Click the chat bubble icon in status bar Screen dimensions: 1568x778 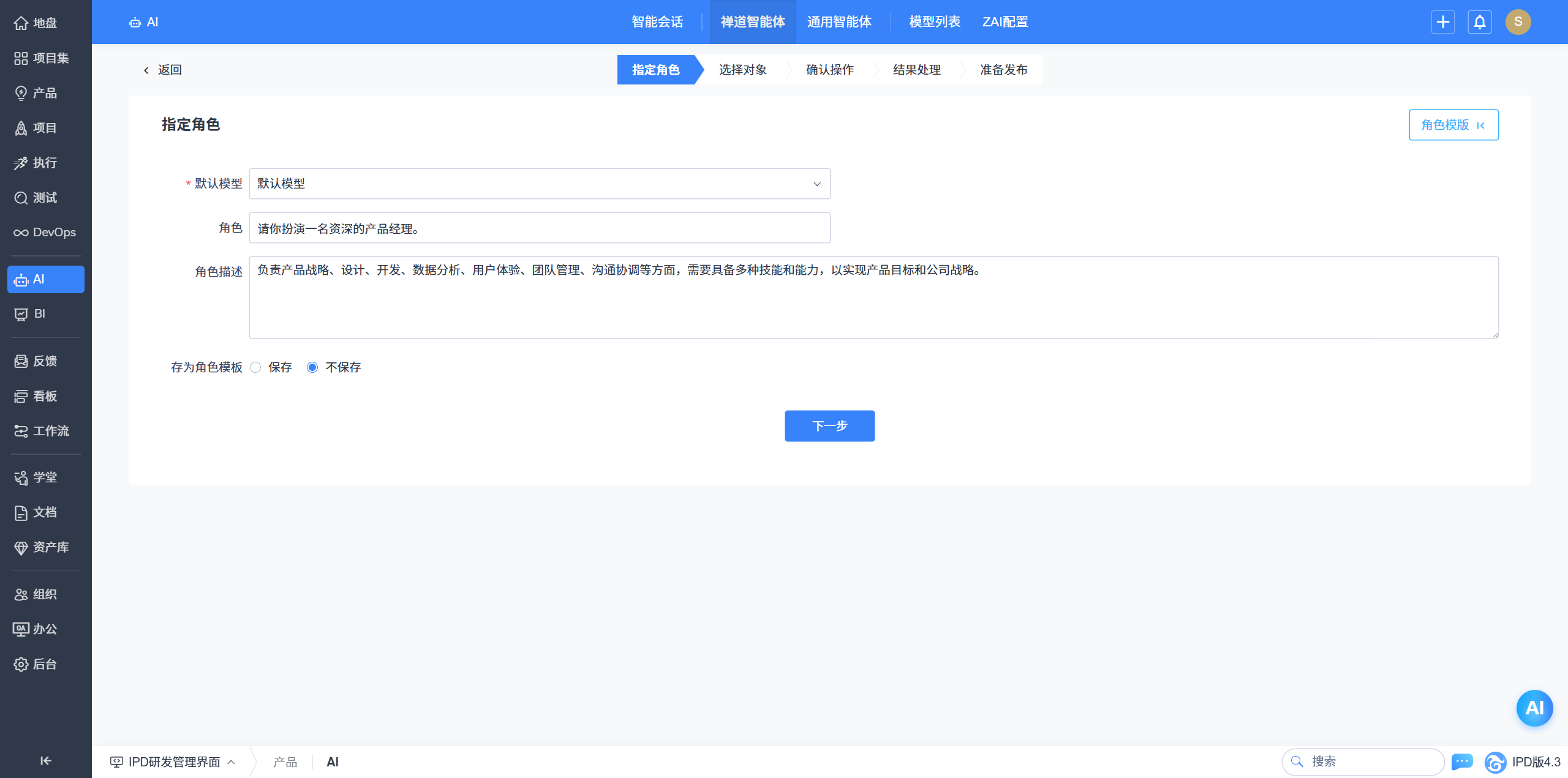click(1462, 761)
